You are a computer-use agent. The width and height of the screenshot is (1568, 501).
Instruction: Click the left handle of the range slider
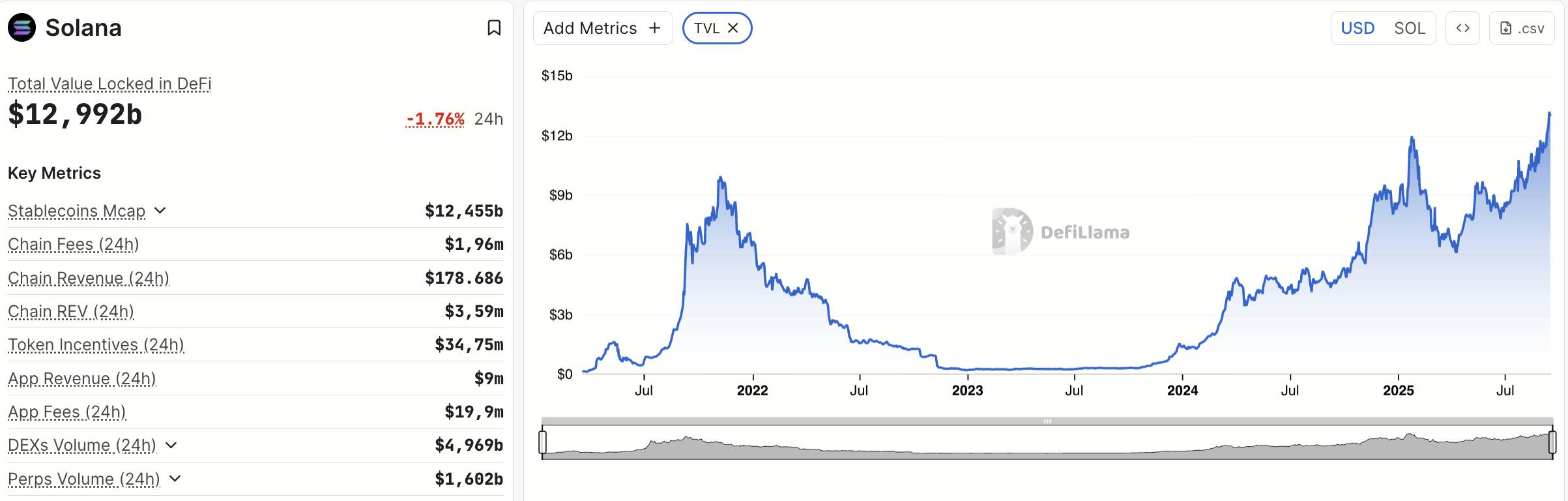click(542, 442)
